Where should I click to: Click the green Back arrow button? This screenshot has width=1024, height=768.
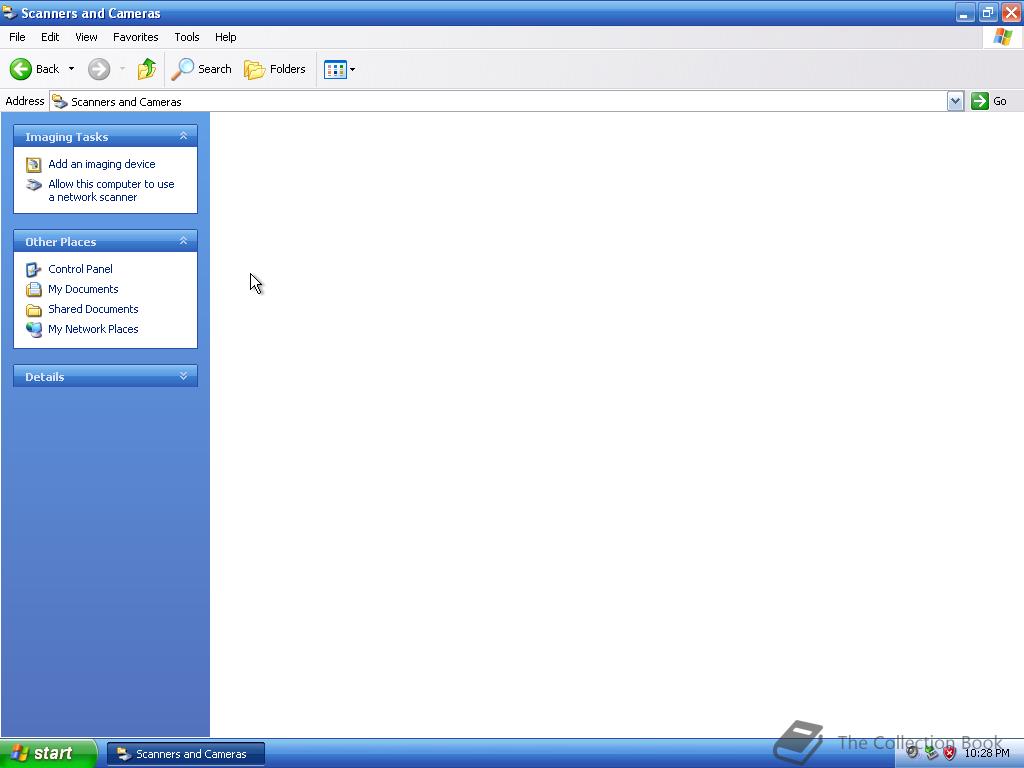pyautogui.click(x=21, y=69)
